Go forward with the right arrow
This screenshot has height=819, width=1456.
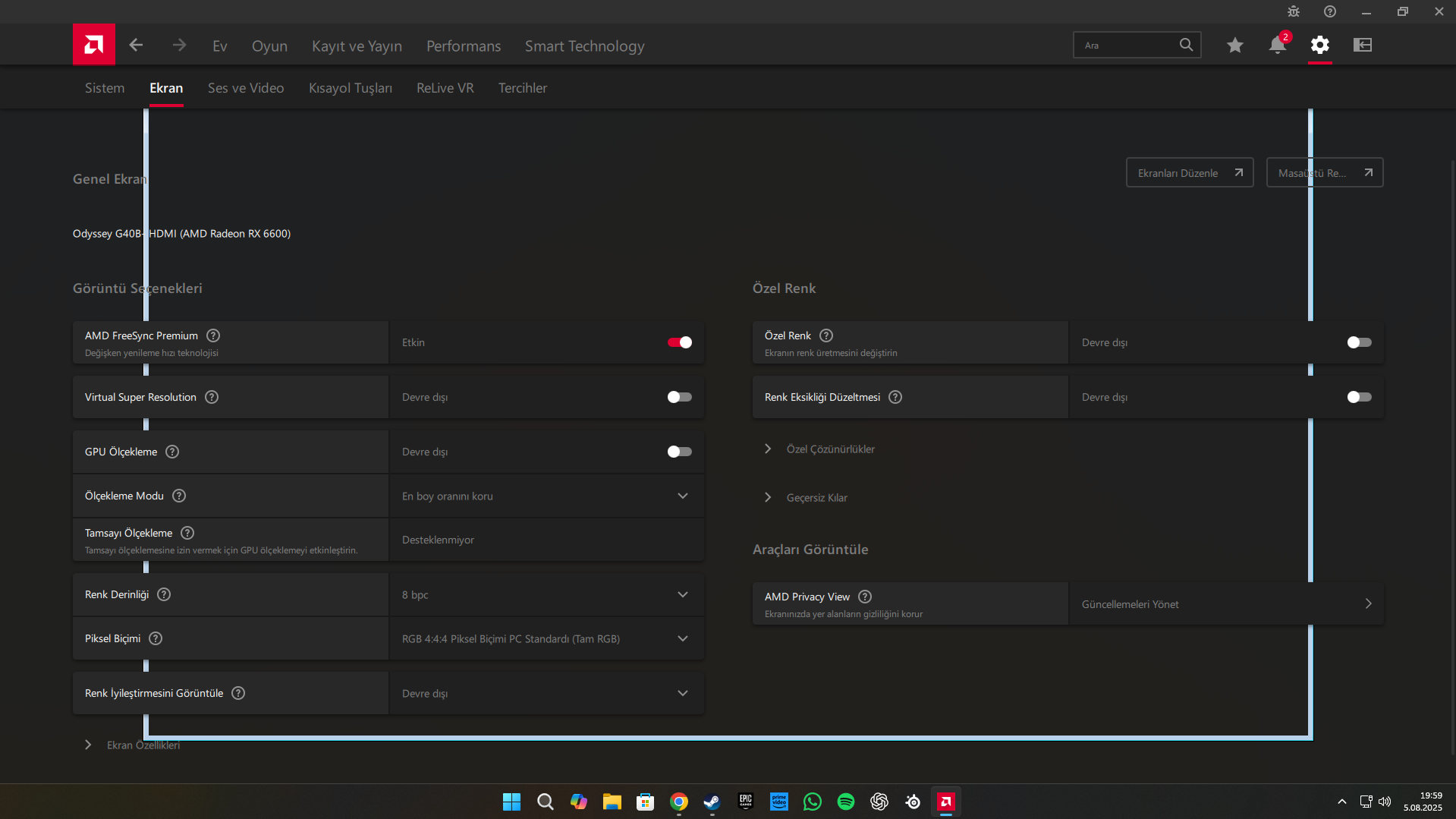[179, 46]
